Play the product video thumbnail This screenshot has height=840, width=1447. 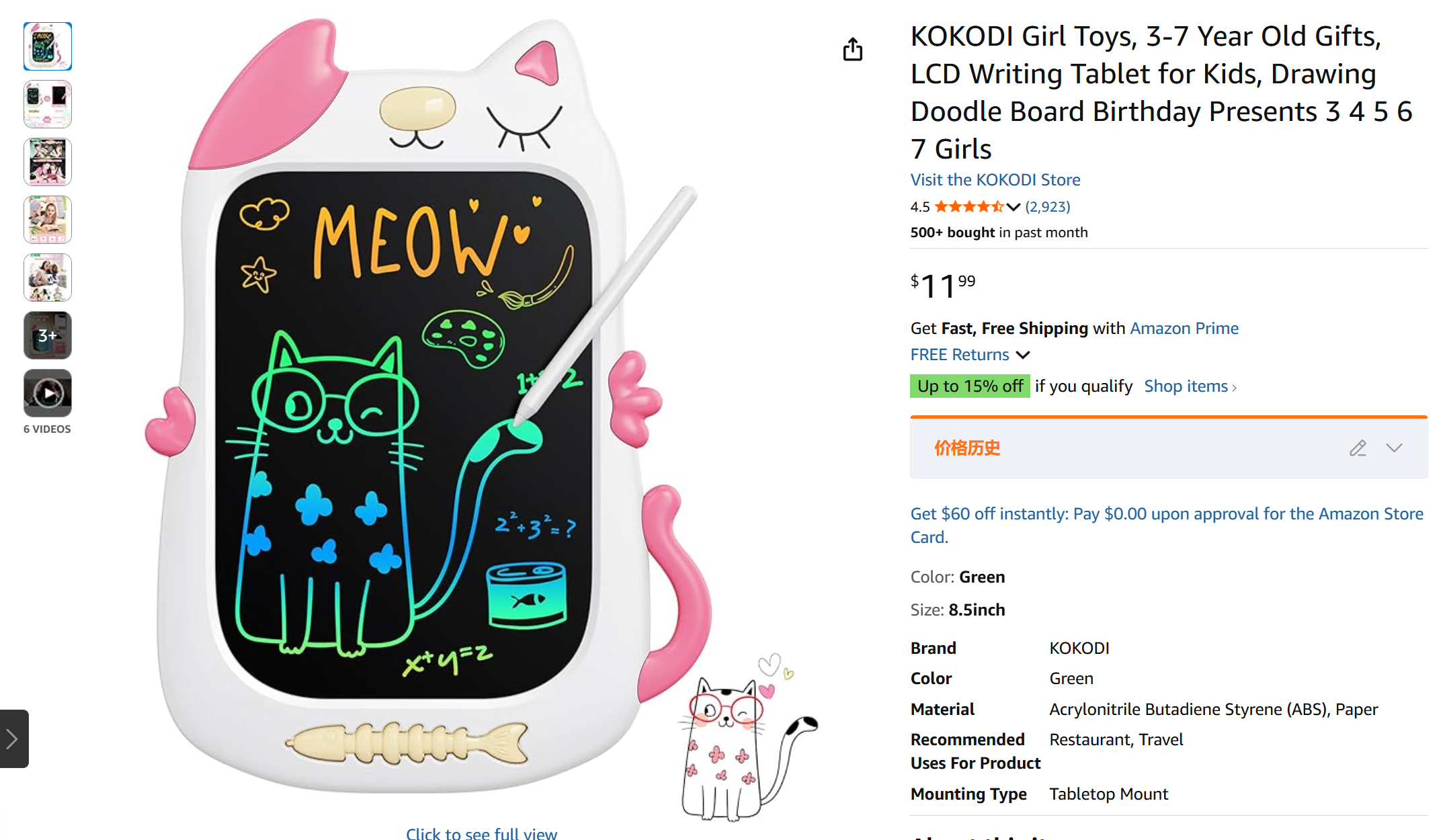(x=48, y=393)
